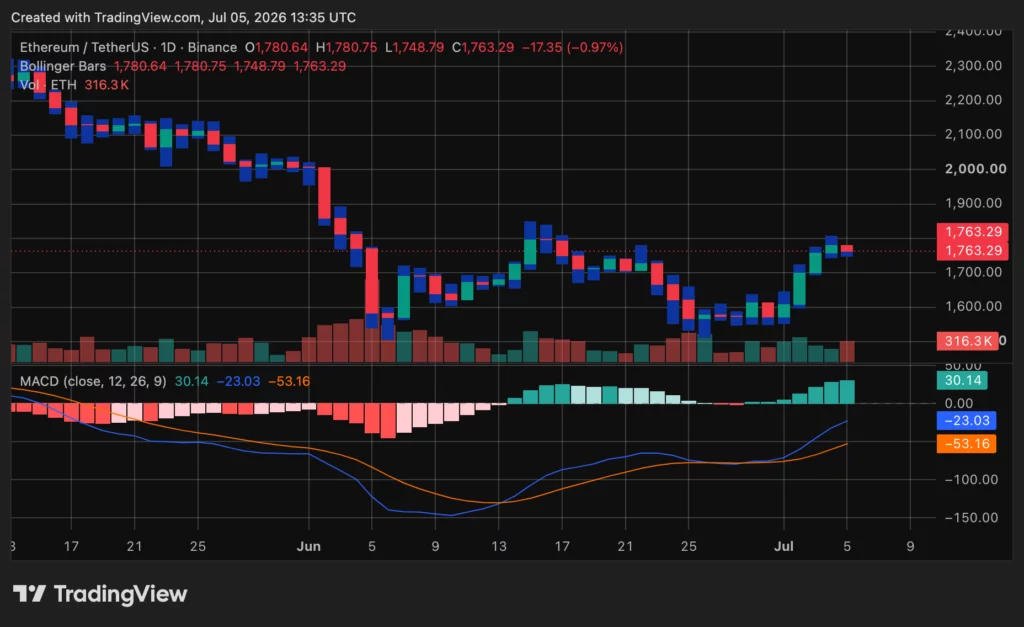Select the blue -23.03 MACD line tag
Viewport: 1024px width, 627px height.
point(967,421)
